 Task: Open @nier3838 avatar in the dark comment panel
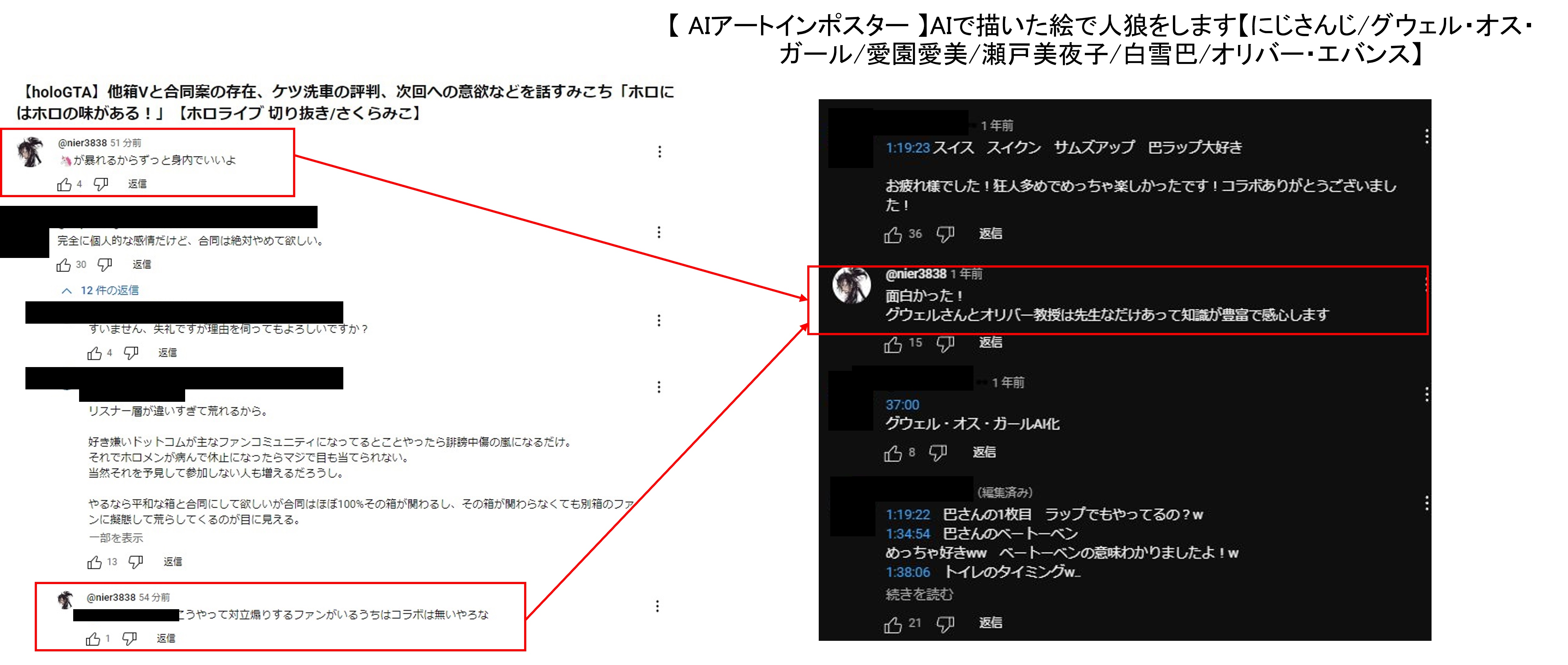[851, 285]
